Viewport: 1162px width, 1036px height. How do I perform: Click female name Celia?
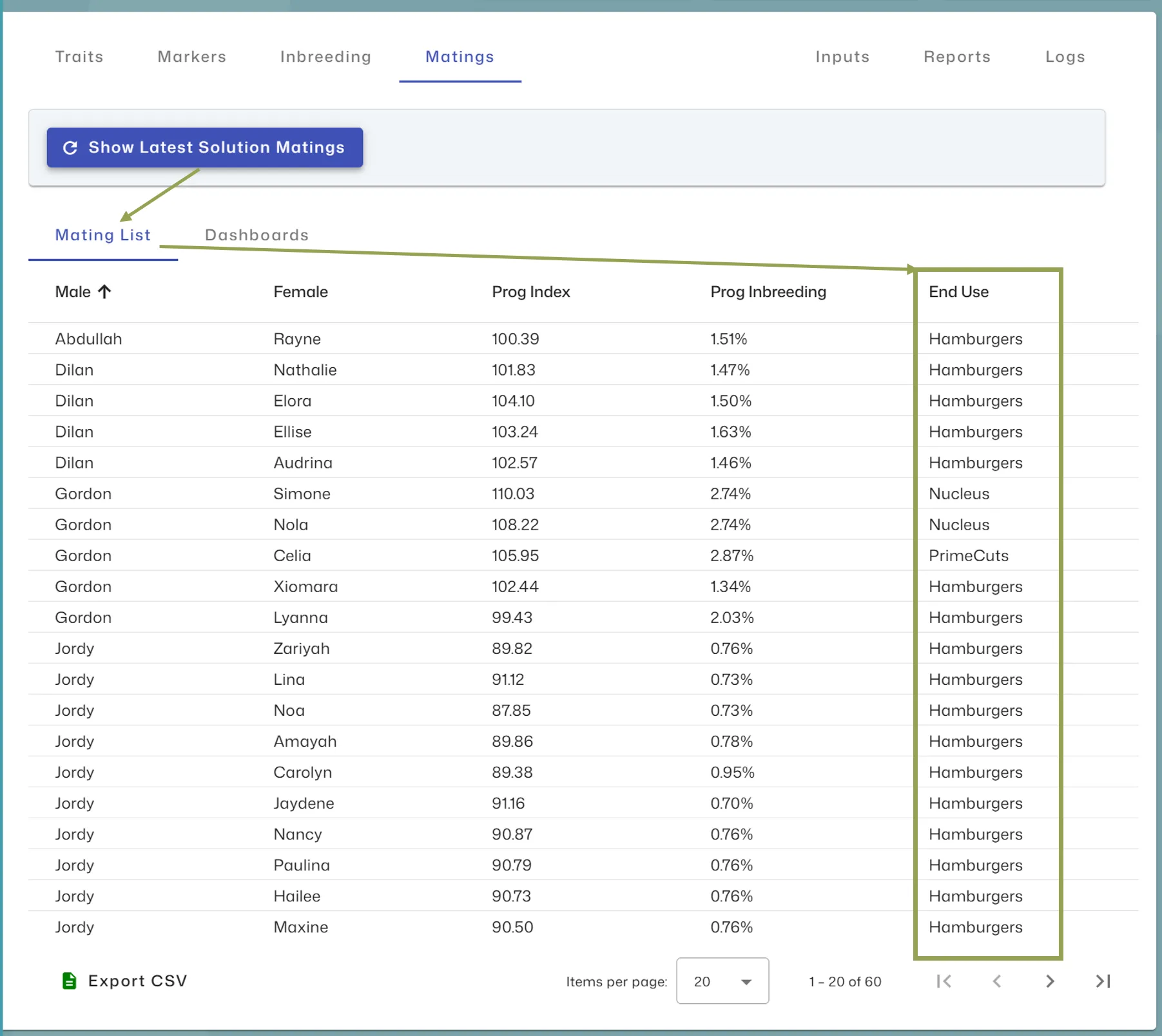point(291,555)
